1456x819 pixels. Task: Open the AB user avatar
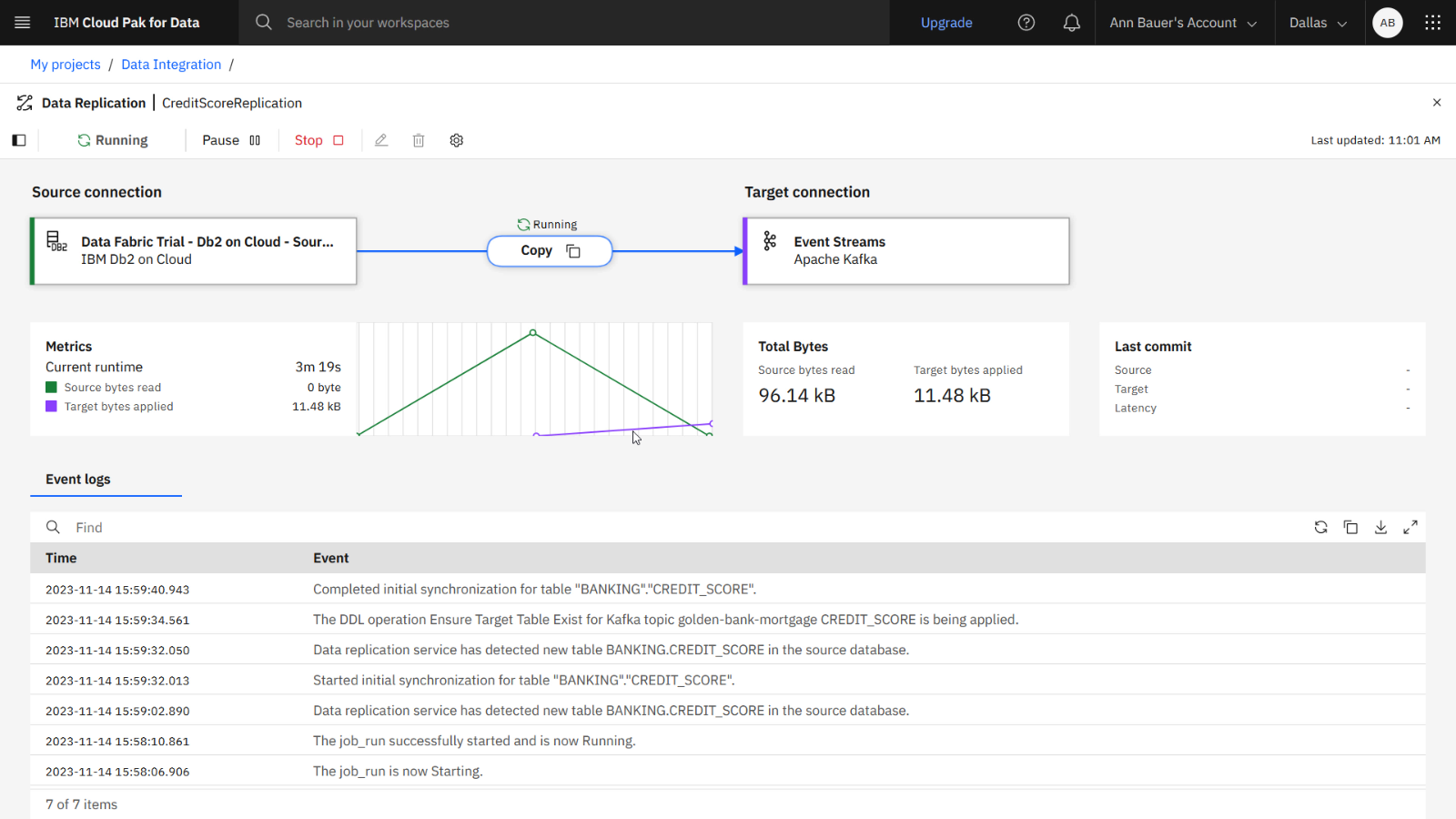pos(1388,23)
